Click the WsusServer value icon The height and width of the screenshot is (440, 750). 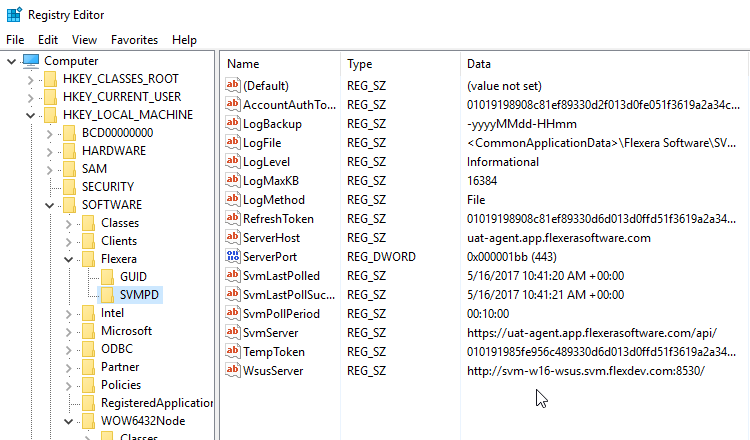pyautogui.click(x=232, y=371)
